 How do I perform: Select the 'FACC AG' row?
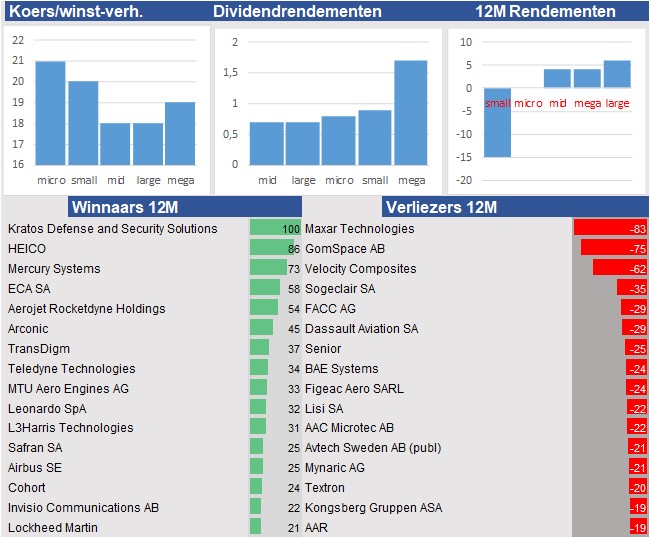(330, 309)
